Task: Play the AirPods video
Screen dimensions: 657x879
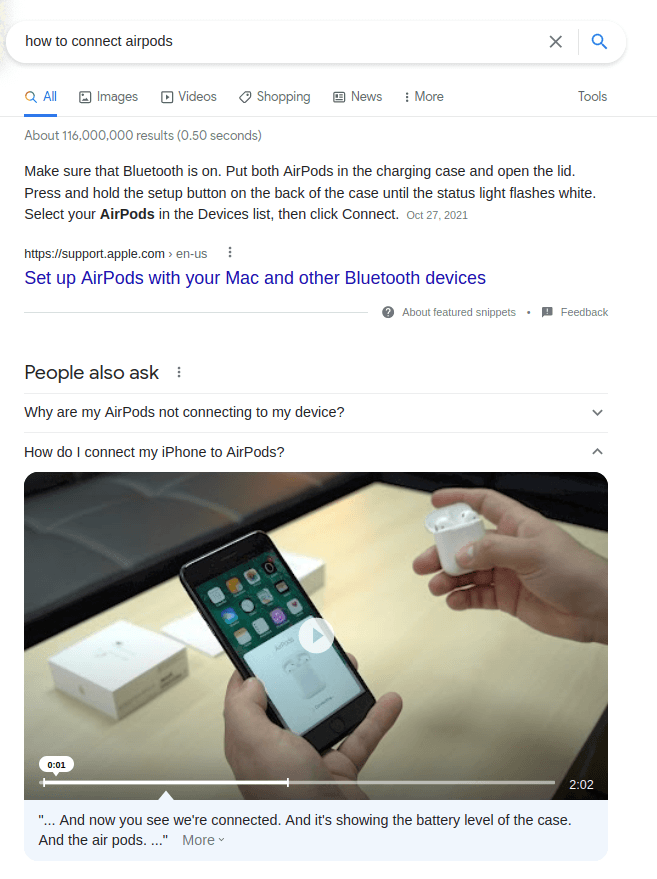Action: click(316, 635)
